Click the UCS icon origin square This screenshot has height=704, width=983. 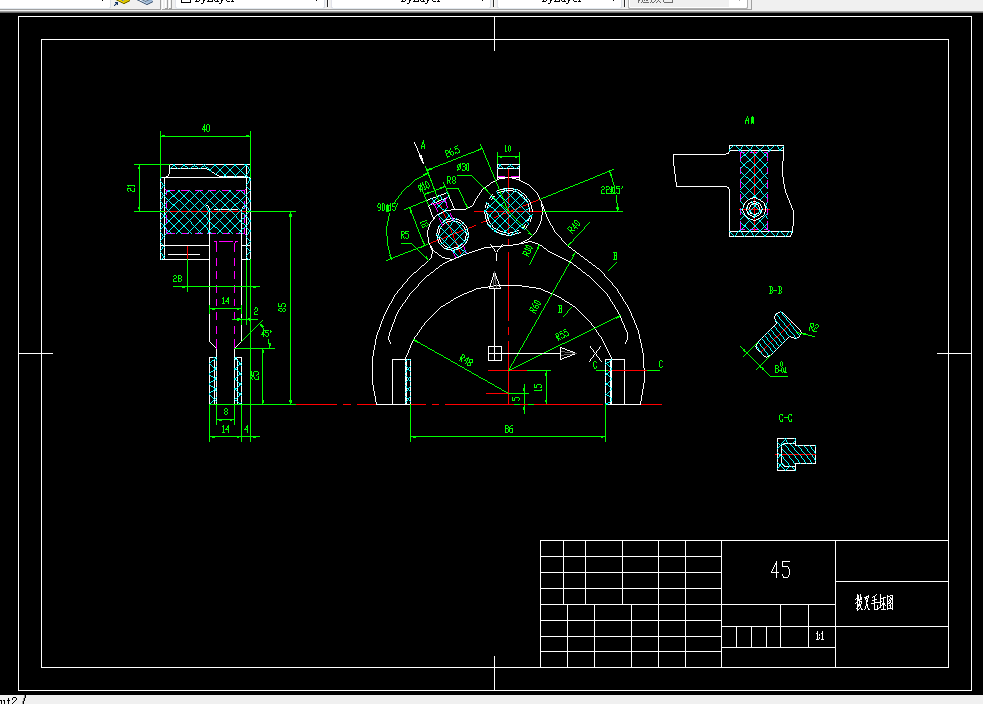[495, 354]
